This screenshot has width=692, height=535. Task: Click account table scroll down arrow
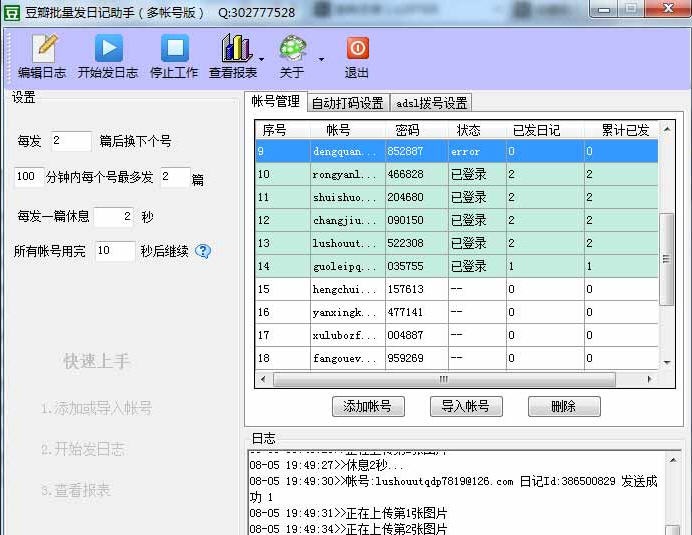[x=667, y=362]
